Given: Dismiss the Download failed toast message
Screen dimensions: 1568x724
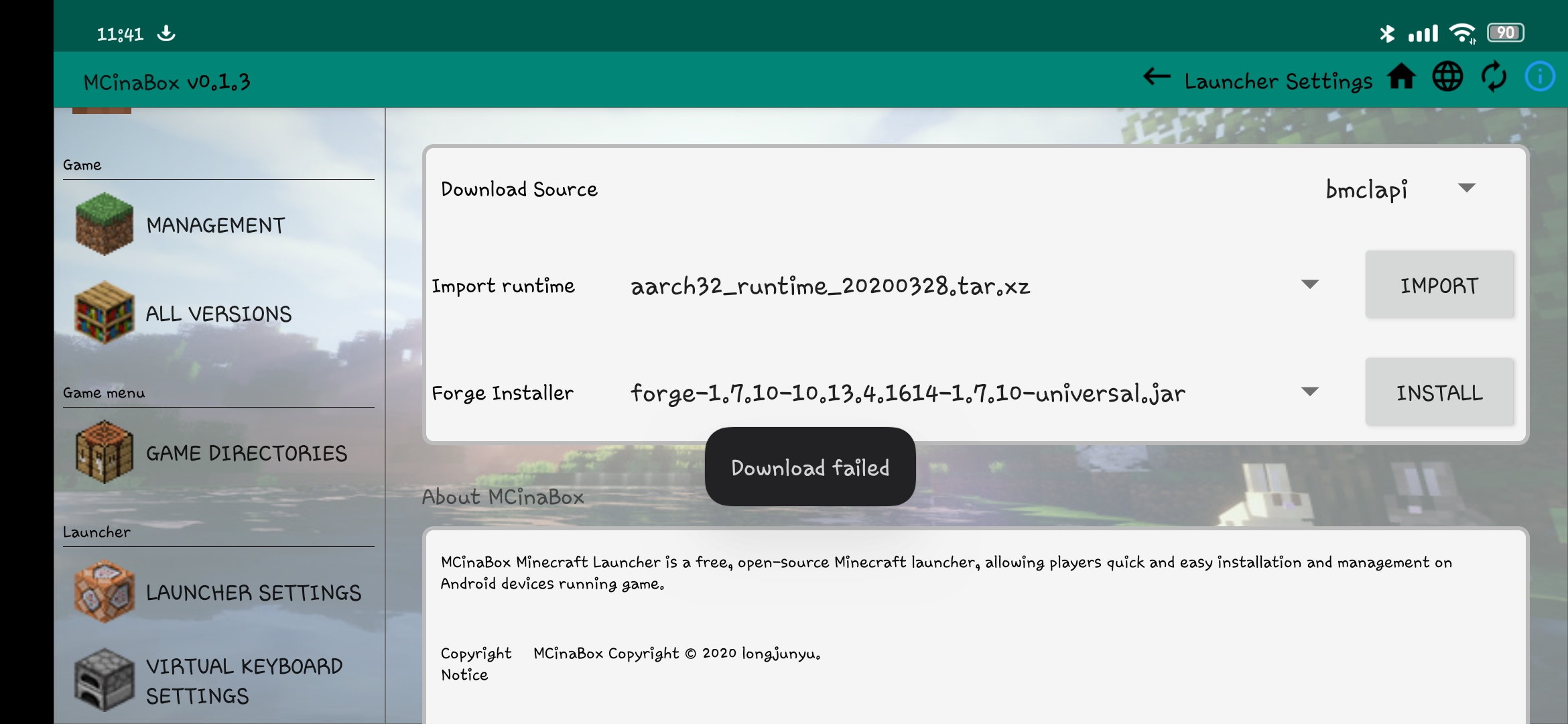Looking at the screenshot, I should click(x=809, y=467).
